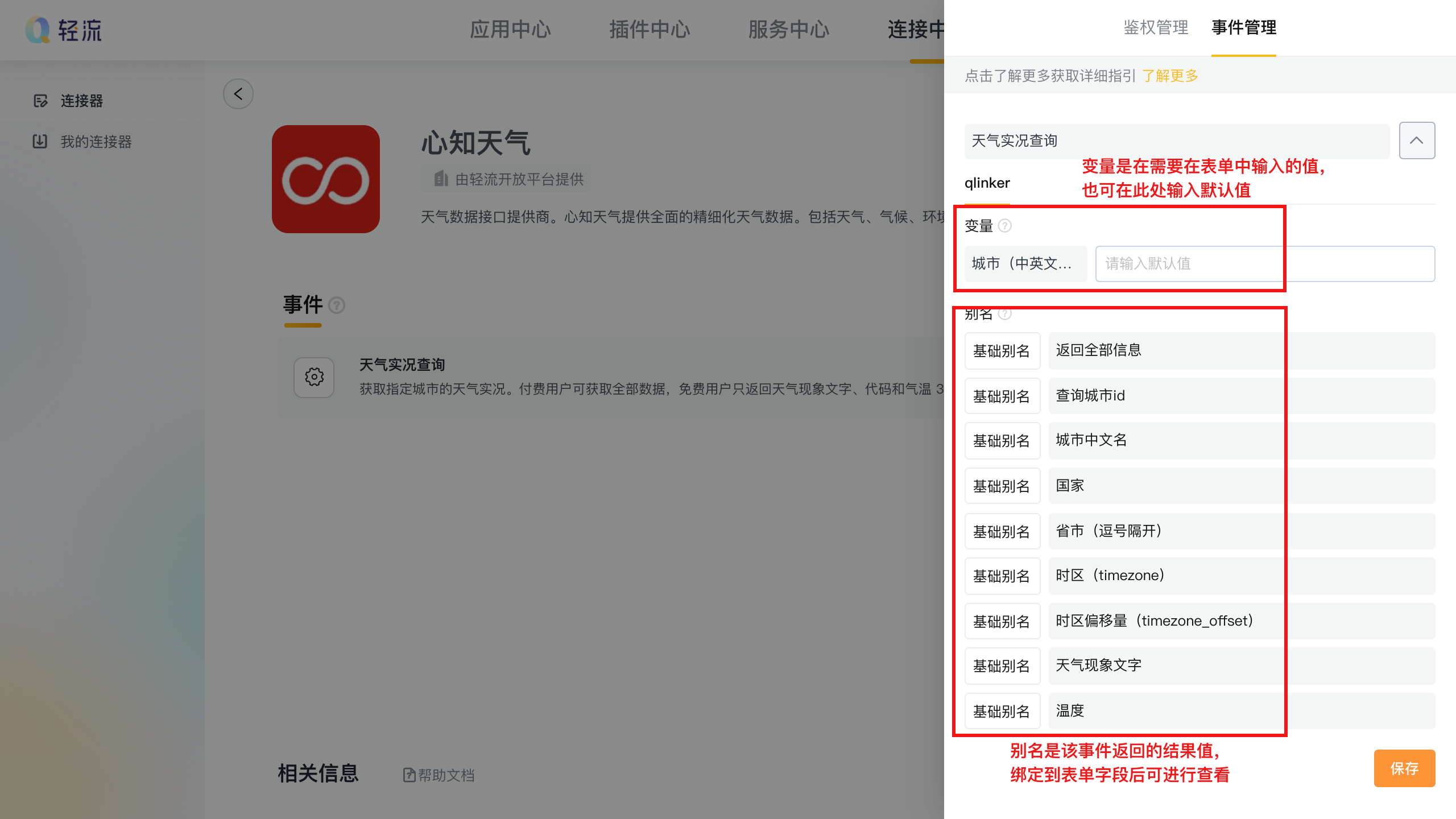Open the 连接中心 navigation item

coord(916,30)
